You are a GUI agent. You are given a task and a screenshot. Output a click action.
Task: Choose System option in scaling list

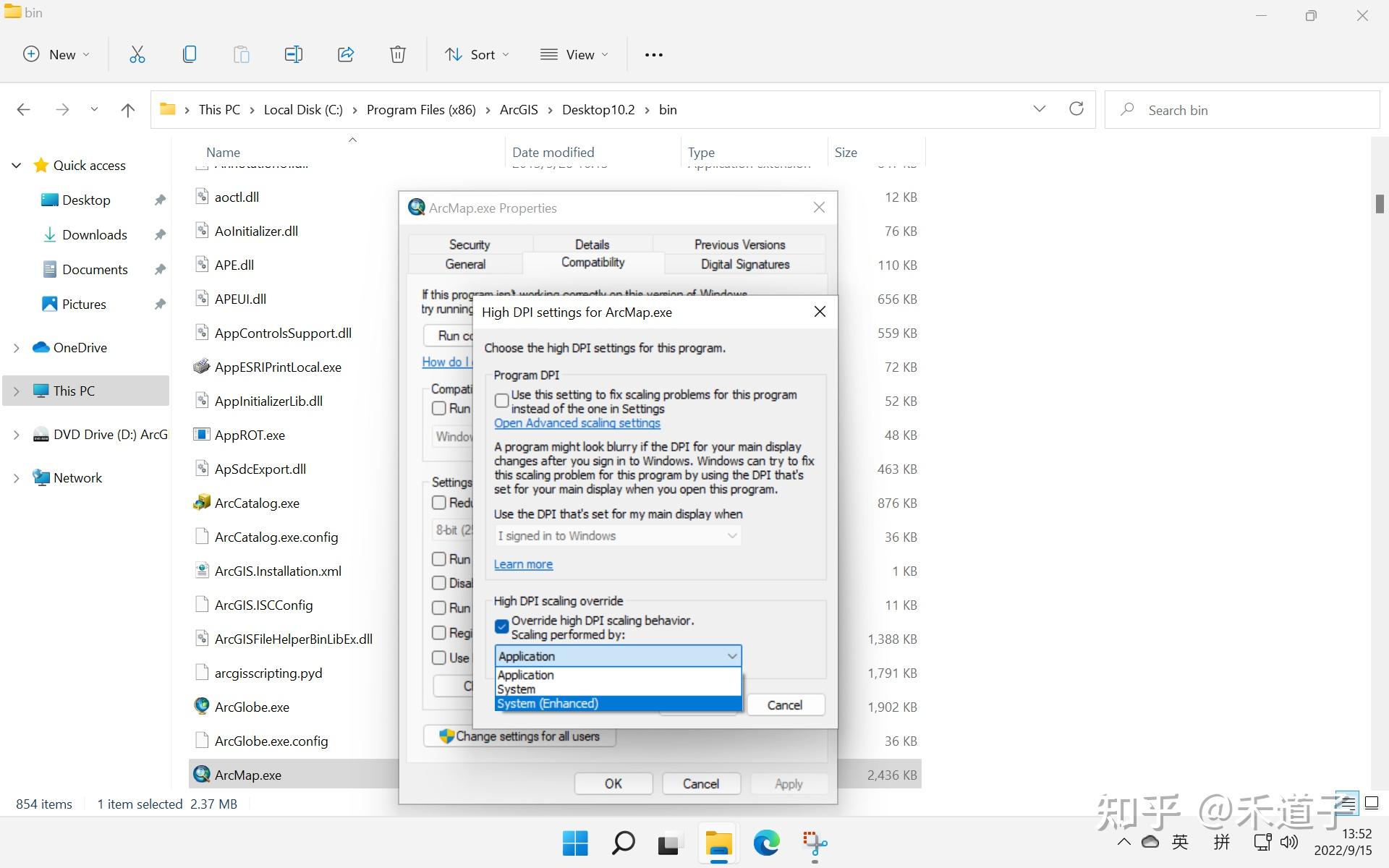coord(618,689)
